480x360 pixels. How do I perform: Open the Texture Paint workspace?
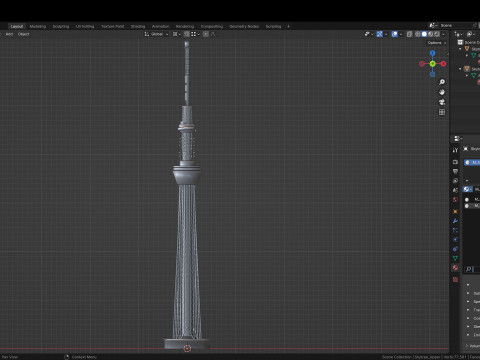click(113, 26)
